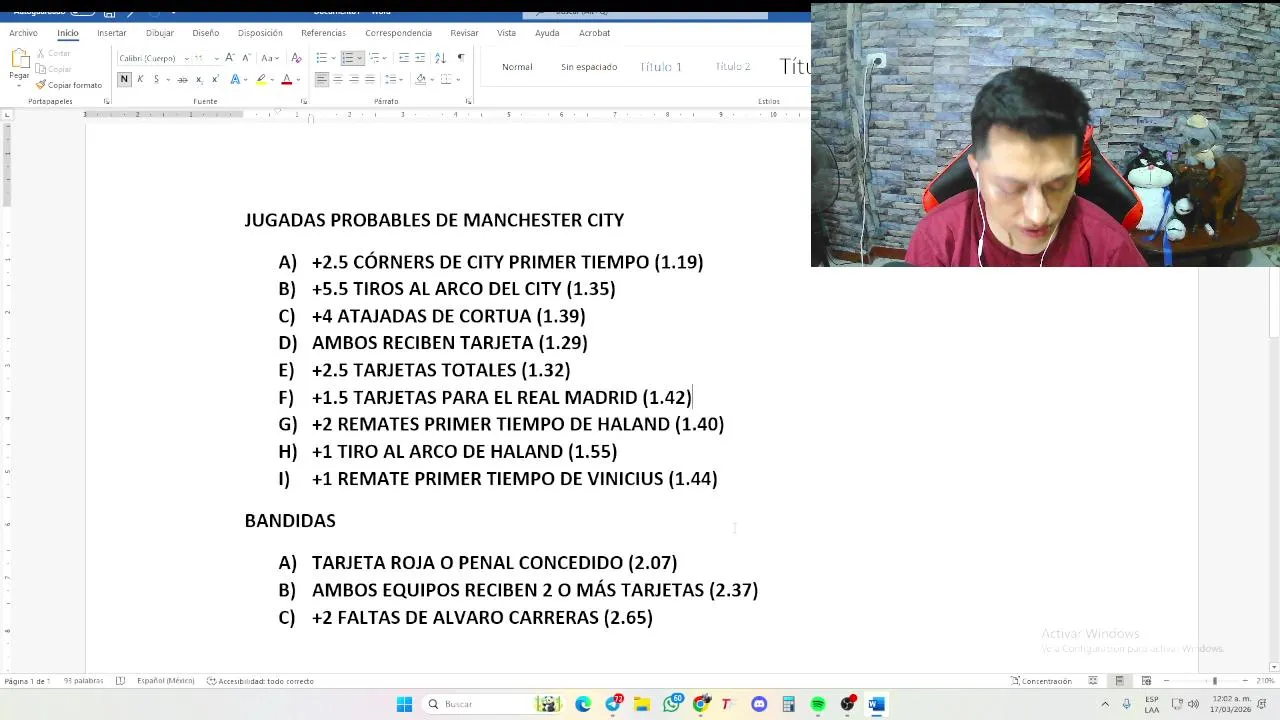The width and height of the screenshot is (1280, 720).
Task: Switch to the Diseño tab
Action: pos(206,33)
